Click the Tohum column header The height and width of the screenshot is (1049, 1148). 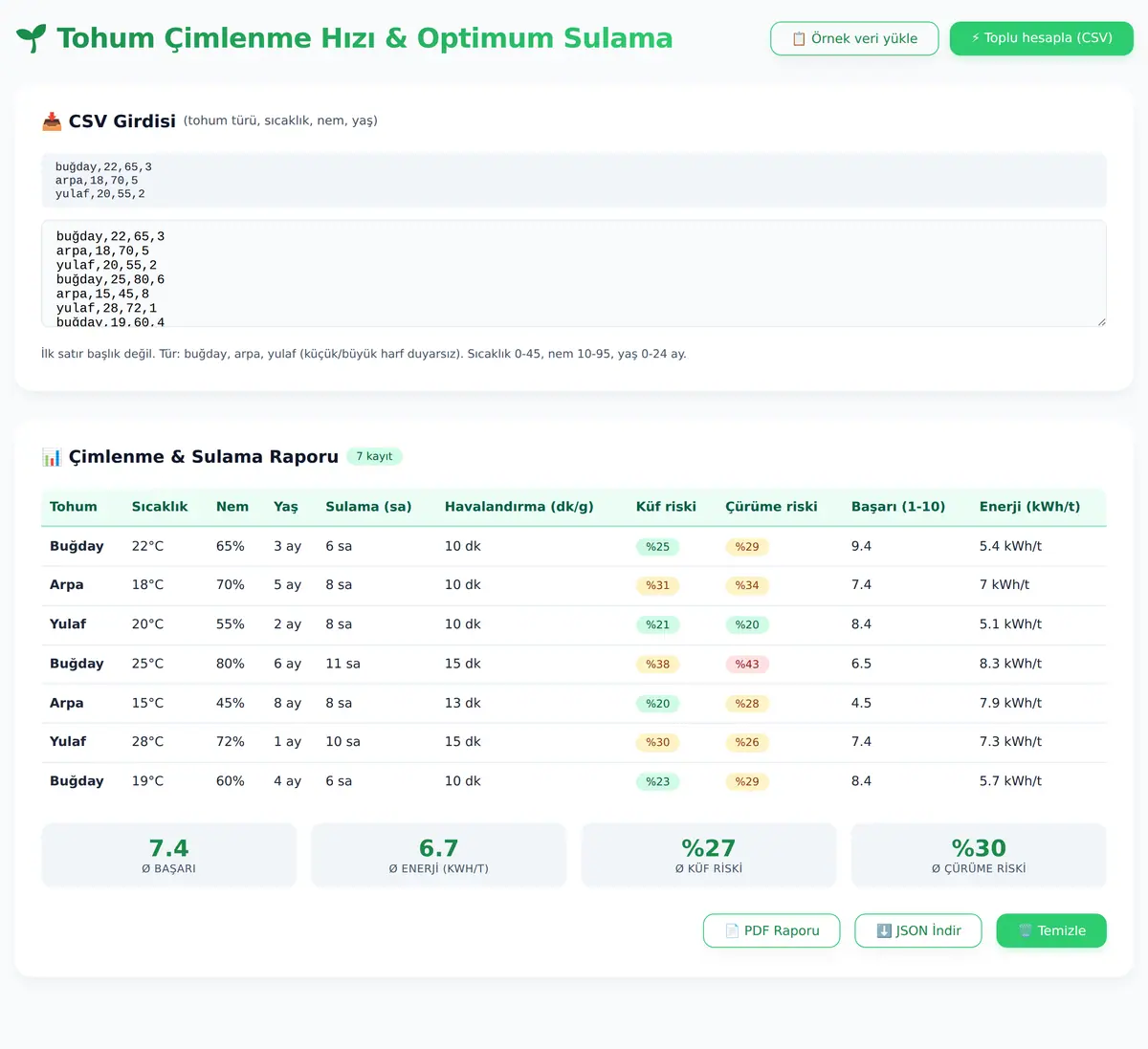pyautogui.click(x=74, y=507)
